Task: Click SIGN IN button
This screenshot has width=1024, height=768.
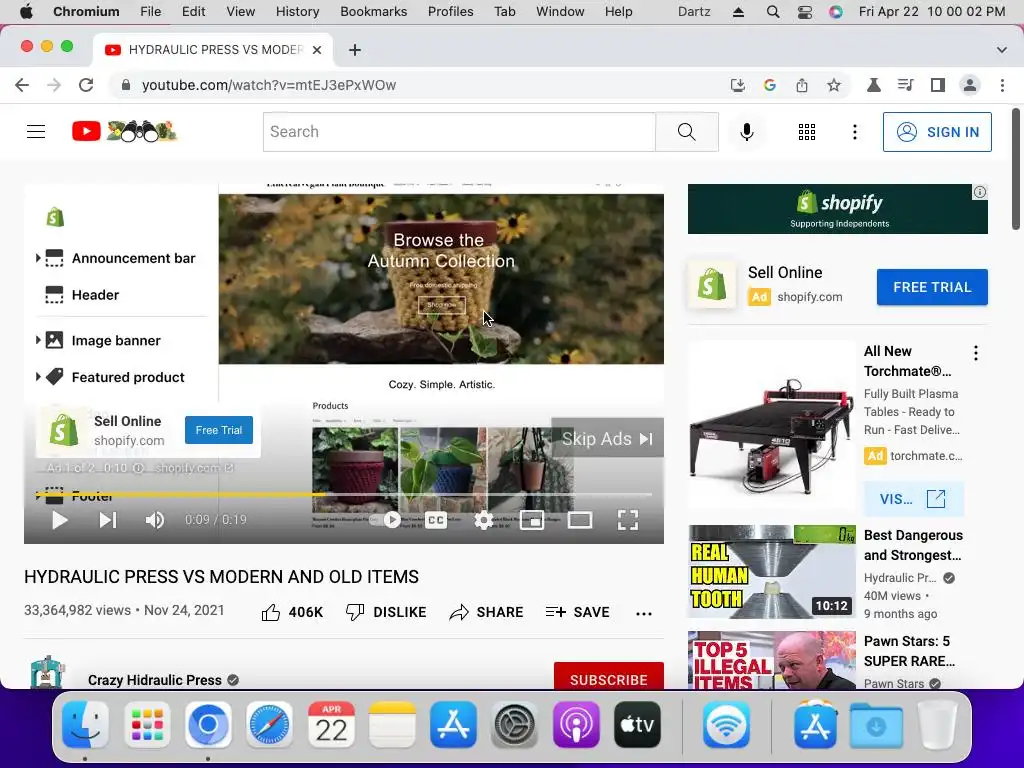Action: [x=937, y=132]
